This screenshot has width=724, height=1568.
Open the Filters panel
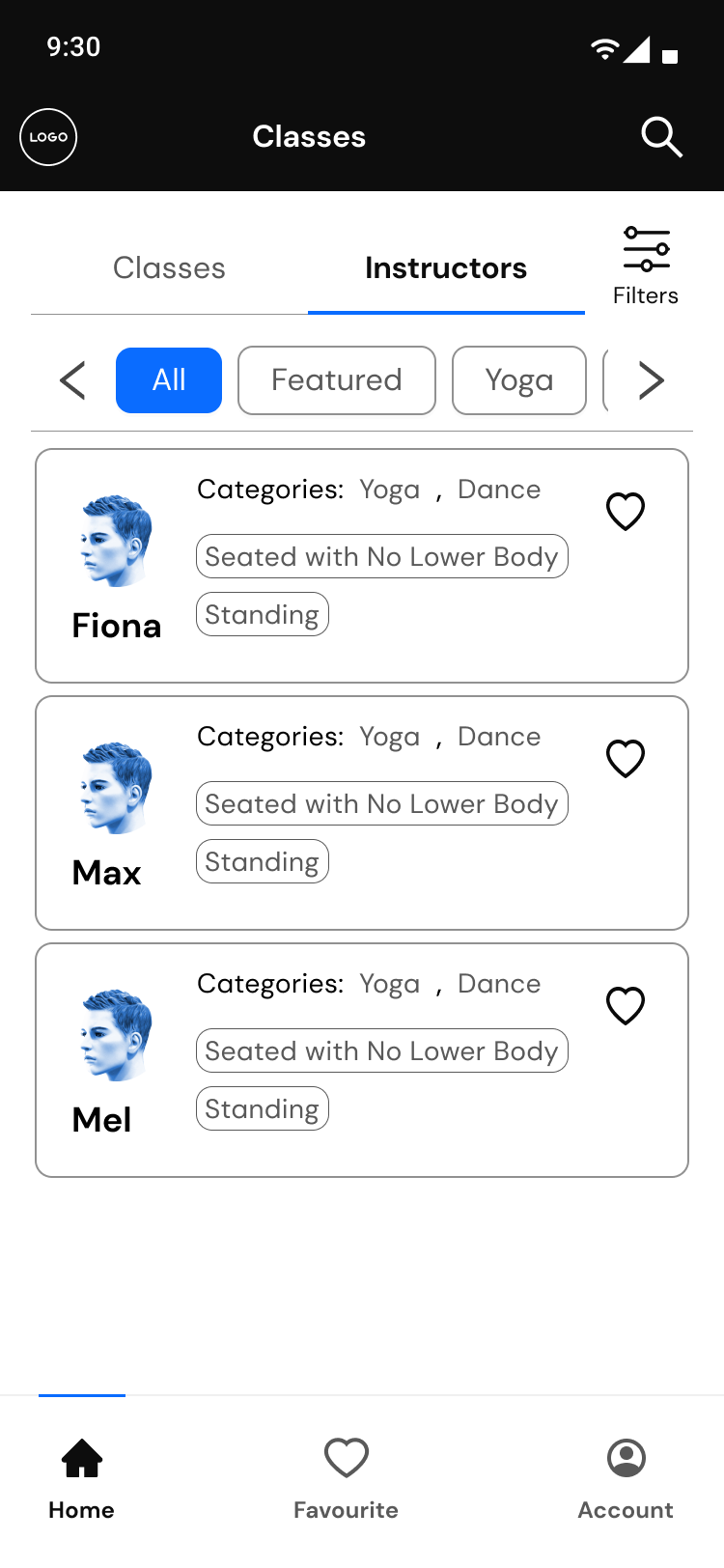tap(646, 266)
